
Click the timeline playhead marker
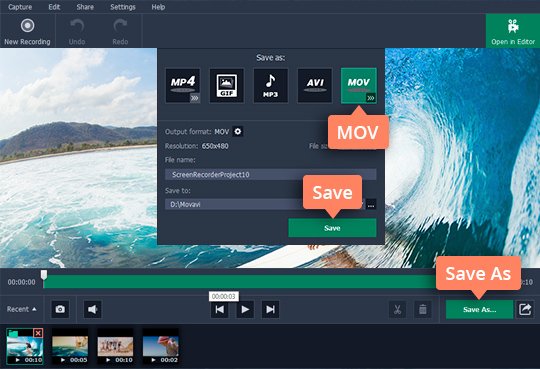point(44,275)
